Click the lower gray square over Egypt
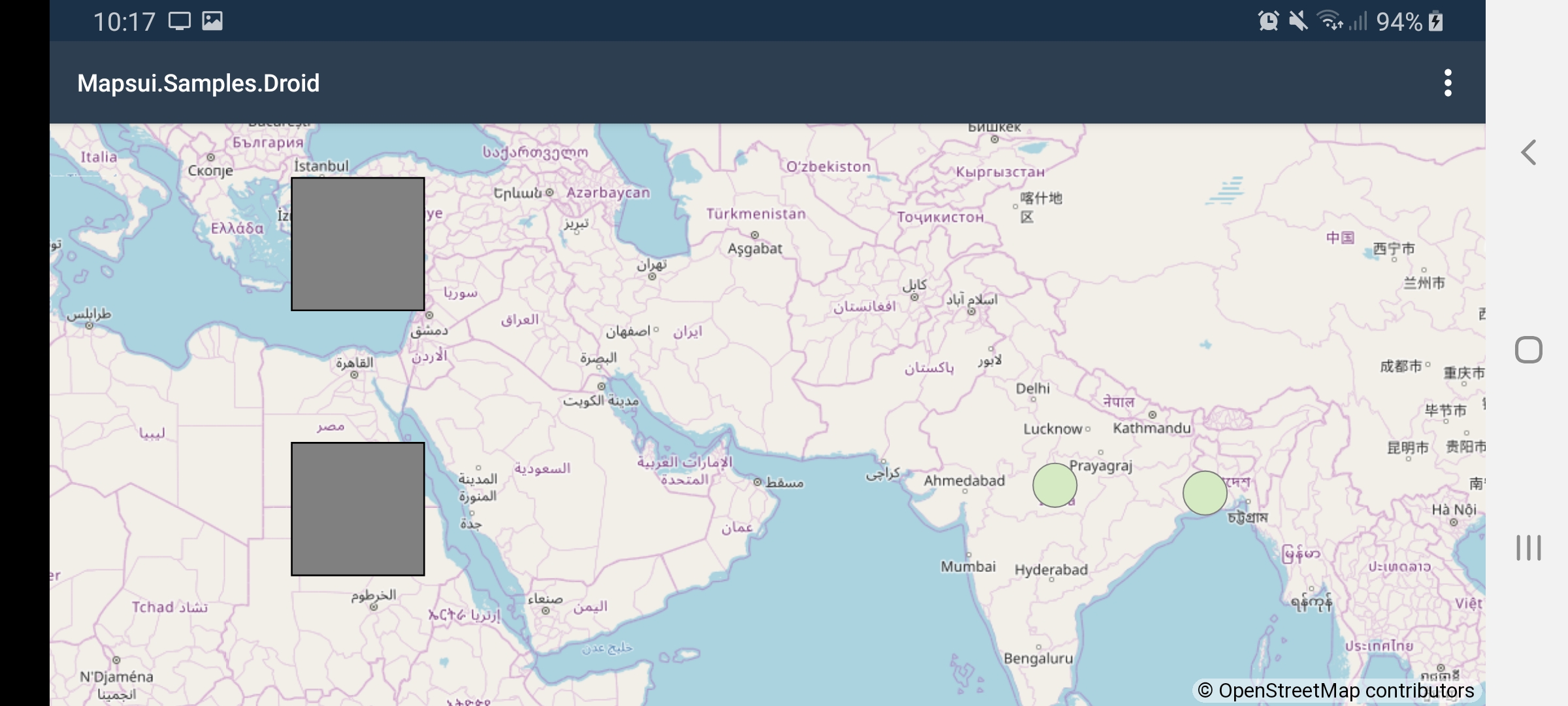Screen dimensions: 1568x706 click(x=358, y=509)
